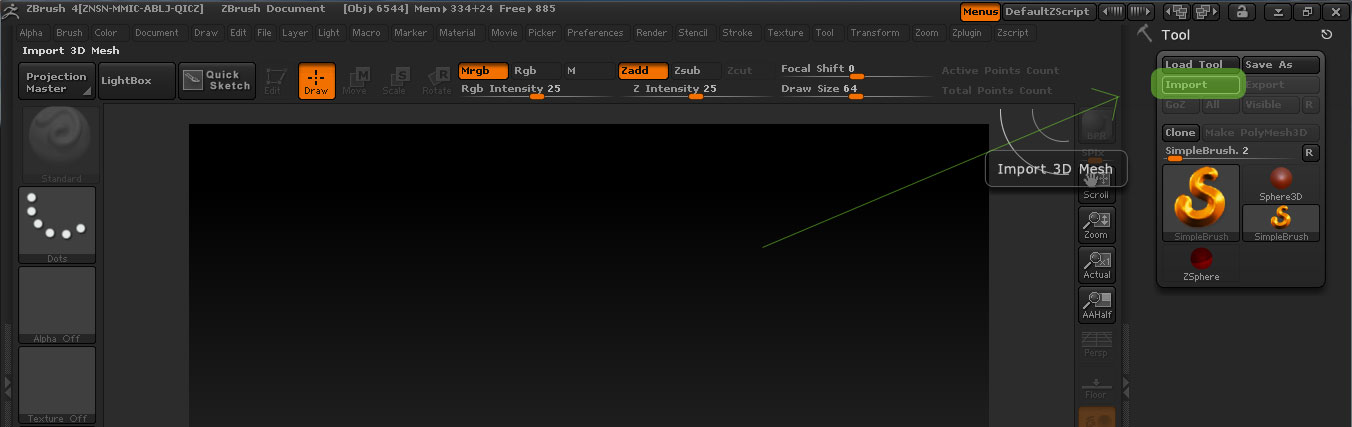
Task: Select the Move transform button
Action: coord(355,81)
